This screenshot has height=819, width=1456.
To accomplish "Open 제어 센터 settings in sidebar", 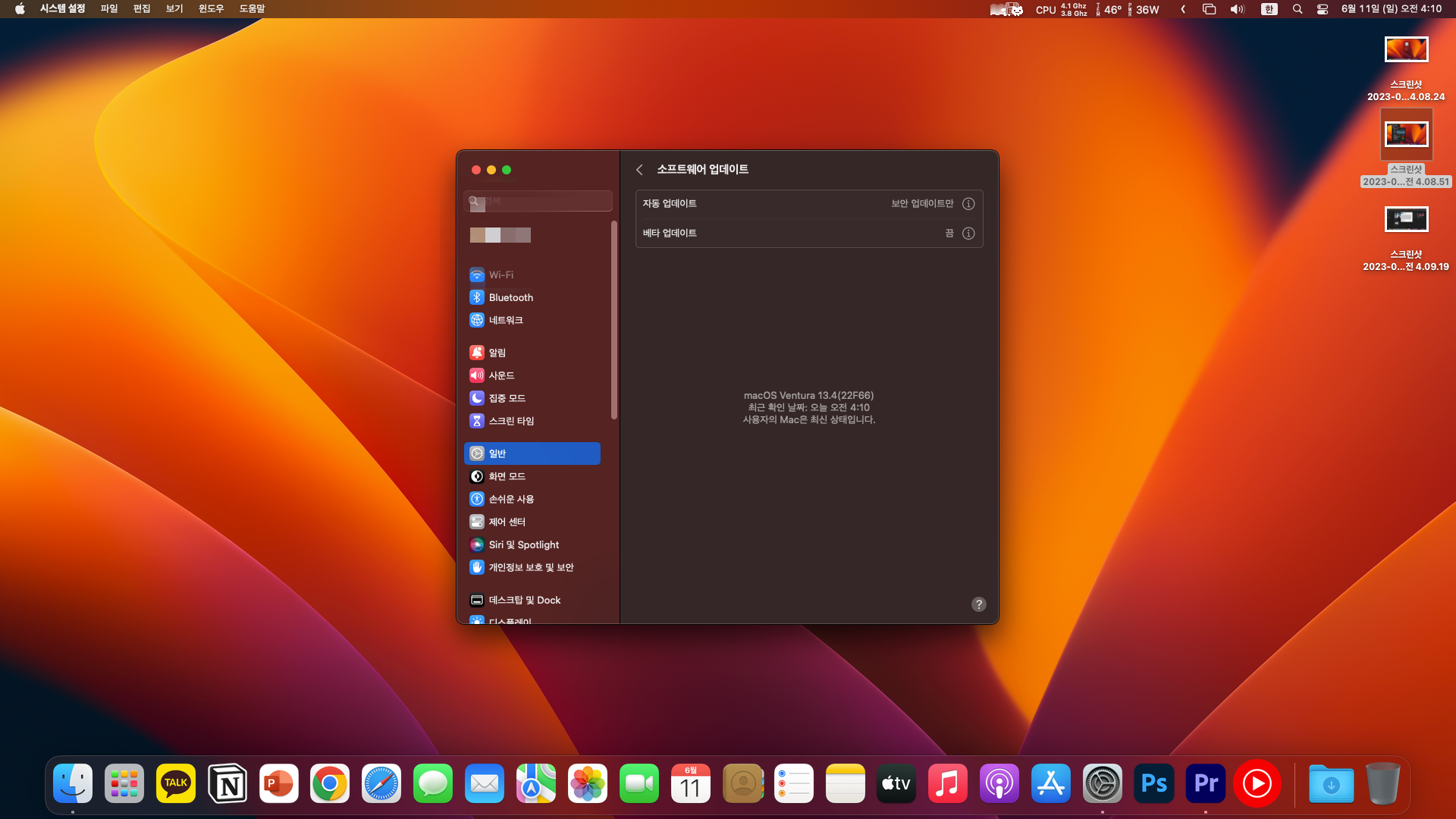I will pyautogui.click(x=532, y=522).
